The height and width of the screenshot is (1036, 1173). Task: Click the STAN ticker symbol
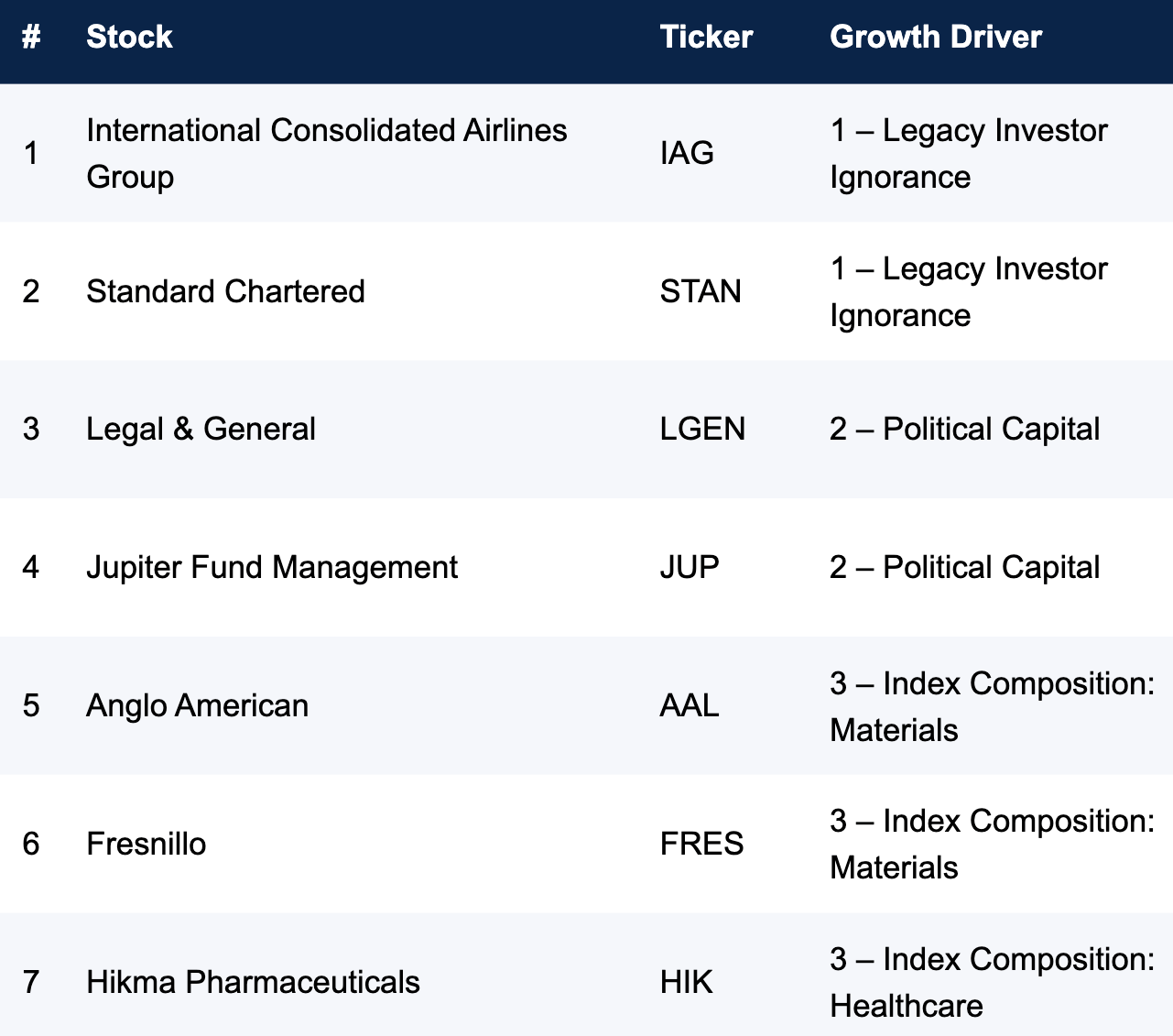coord(701,291)
